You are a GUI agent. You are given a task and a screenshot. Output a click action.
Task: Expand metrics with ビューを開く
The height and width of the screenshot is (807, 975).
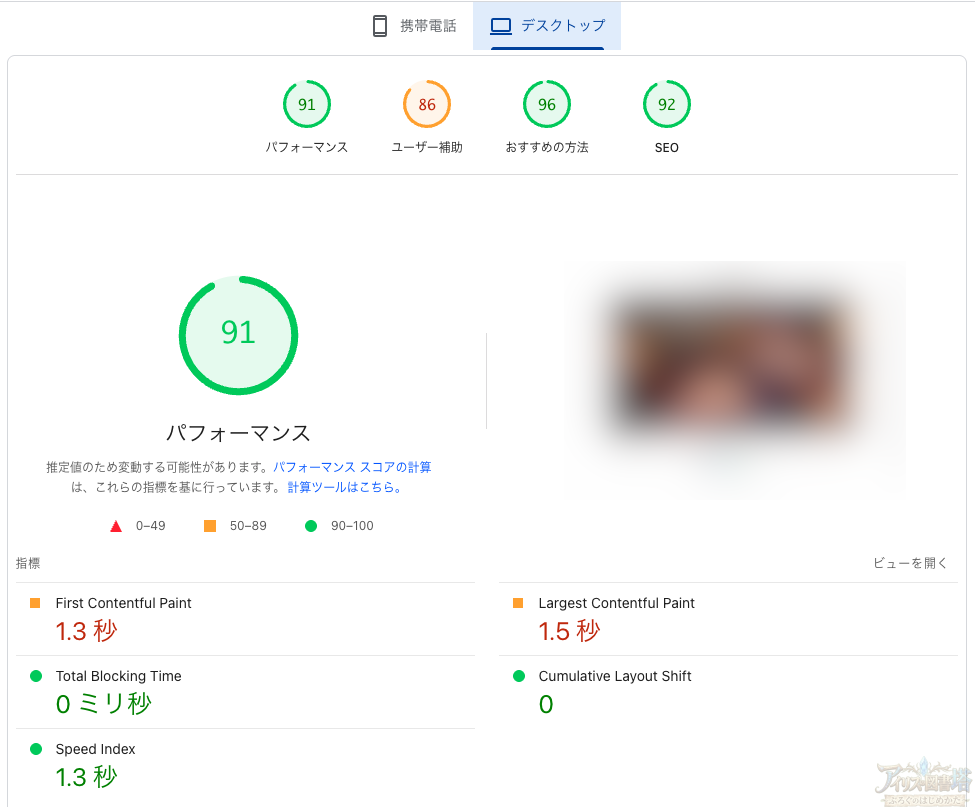tap(910, 564)
